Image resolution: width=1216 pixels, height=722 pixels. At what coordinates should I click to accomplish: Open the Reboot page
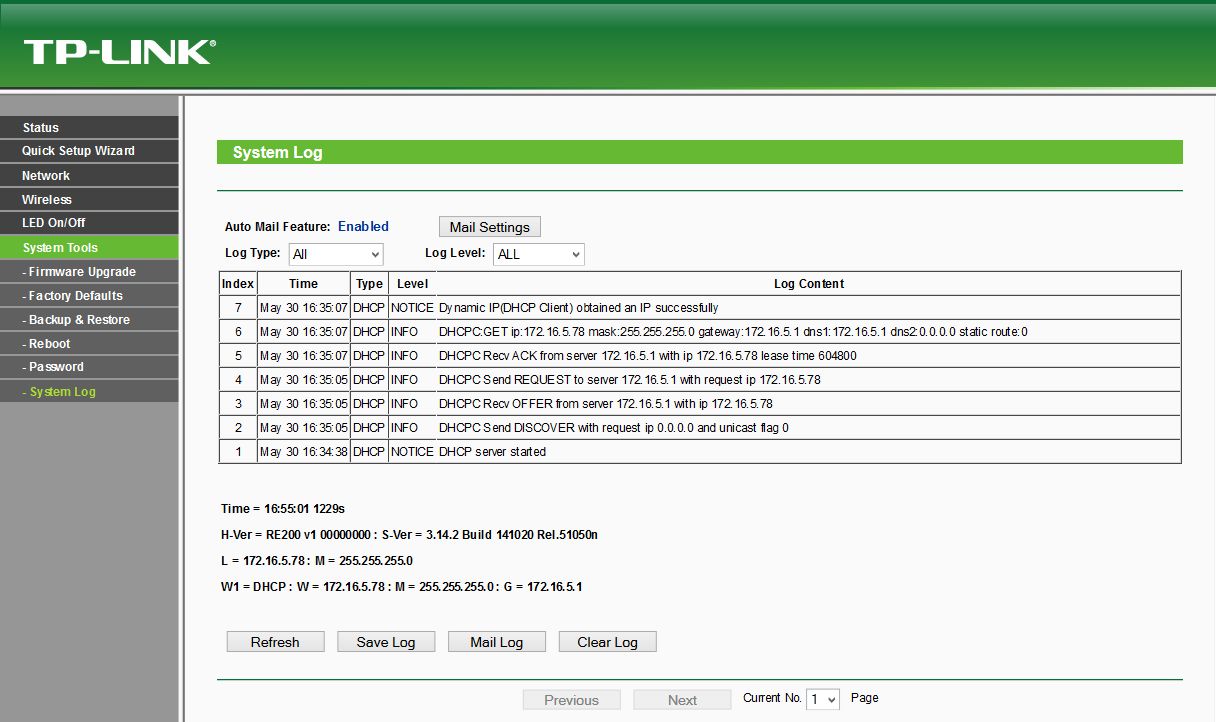click(x=89, y=343)
